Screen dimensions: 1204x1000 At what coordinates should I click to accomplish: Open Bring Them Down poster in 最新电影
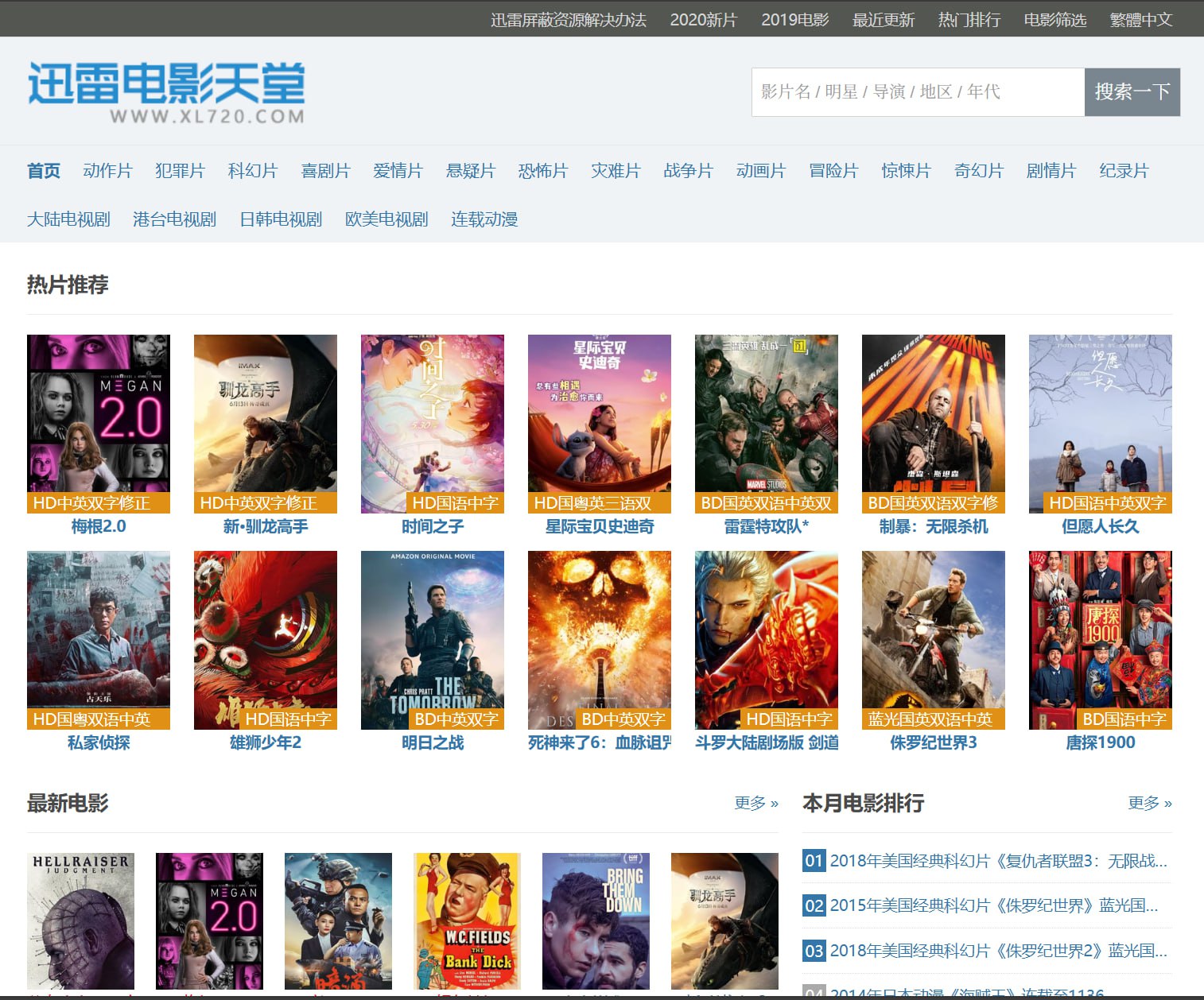(x=596, y=921)
